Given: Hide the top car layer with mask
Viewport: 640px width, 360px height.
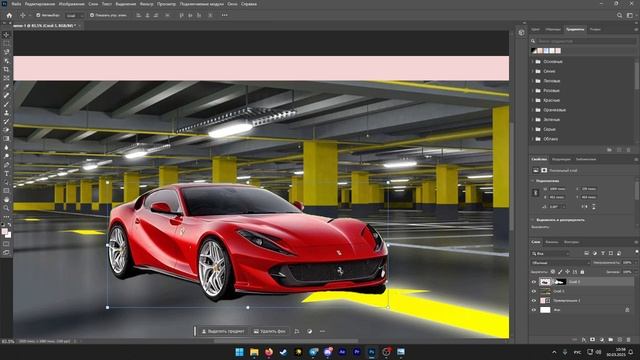Looking at the screenshot, I should (x=533, y=282).
